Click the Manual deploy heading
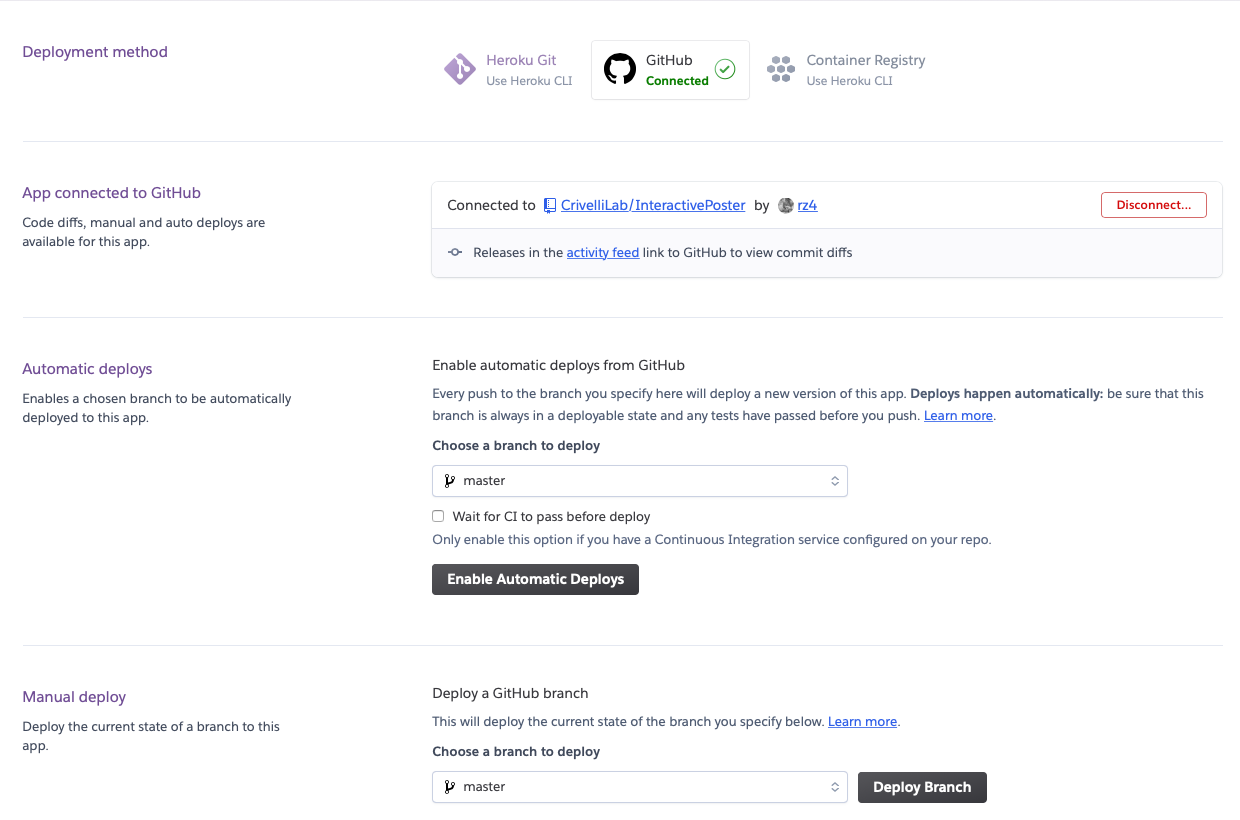This screenshot has width=1240, height=820. coord(74,697)
